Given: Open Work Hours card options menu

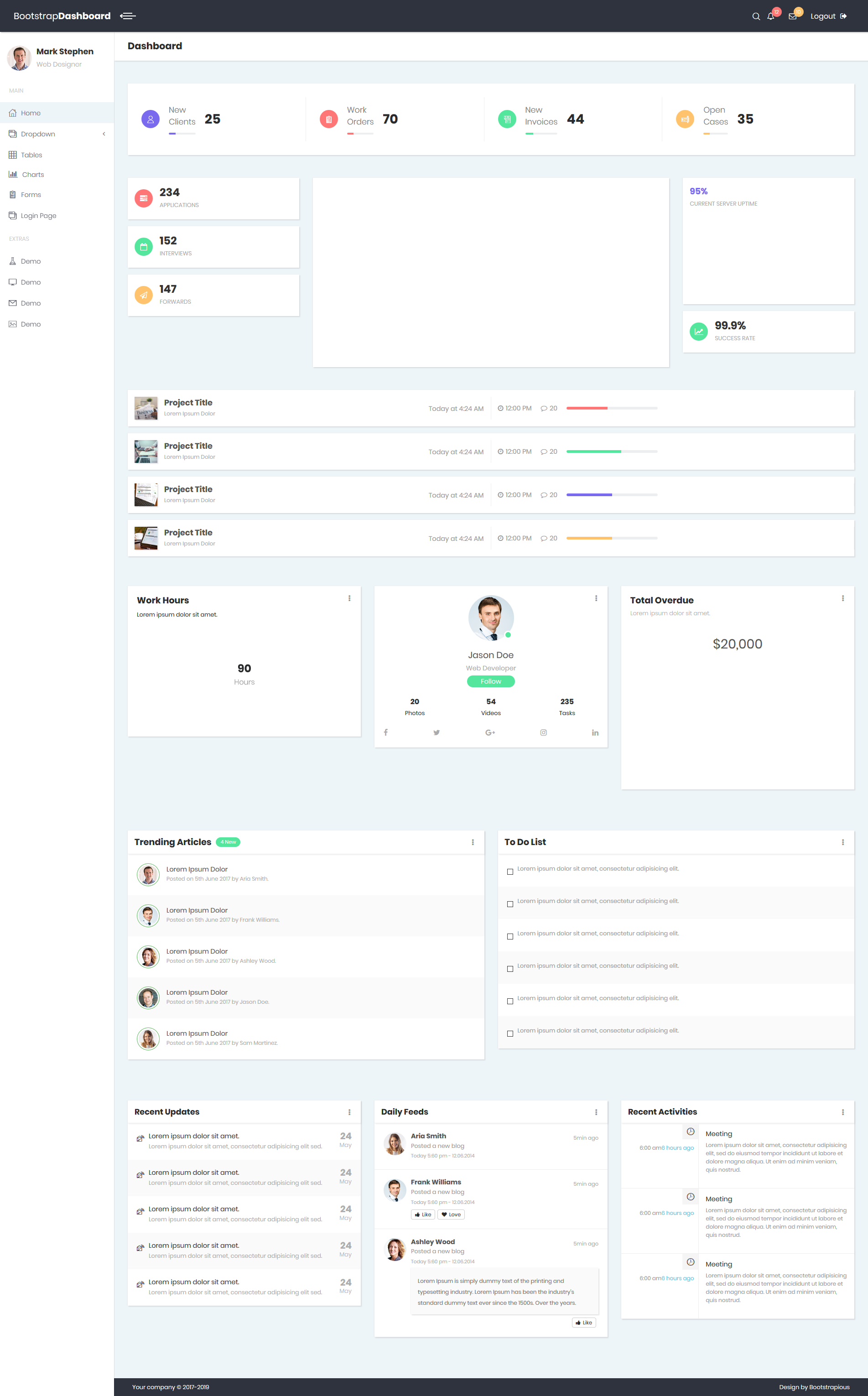Looking at the screenshot, I should click(349, 598).
